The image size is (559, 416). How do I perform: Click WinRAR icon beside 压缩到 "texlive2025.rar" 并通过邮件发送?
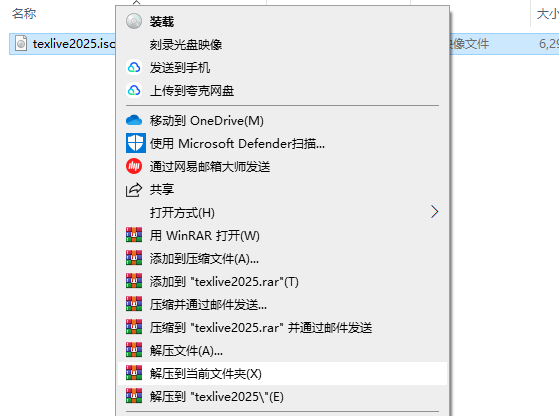(134, 327)
